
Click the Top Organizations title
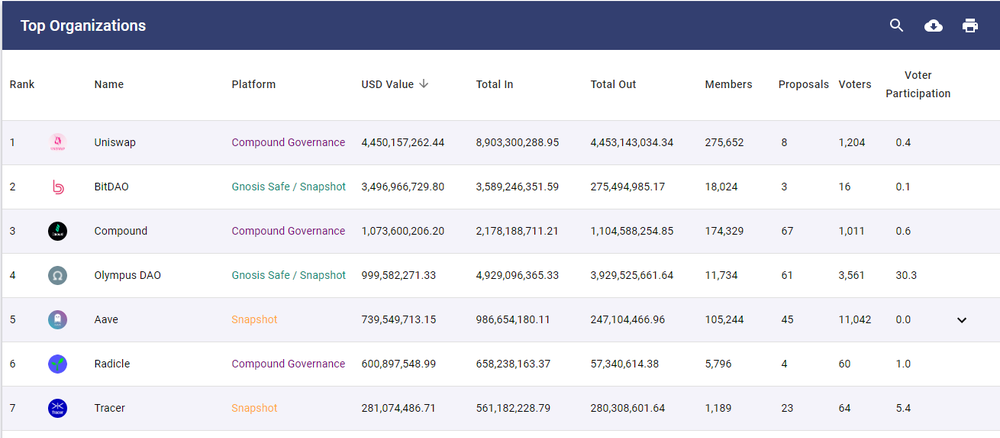tap(83, 26)
